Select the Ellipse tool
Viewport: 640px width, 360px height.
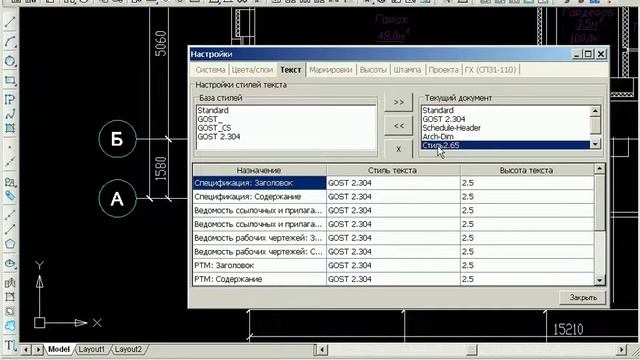(x=10, y=263)
